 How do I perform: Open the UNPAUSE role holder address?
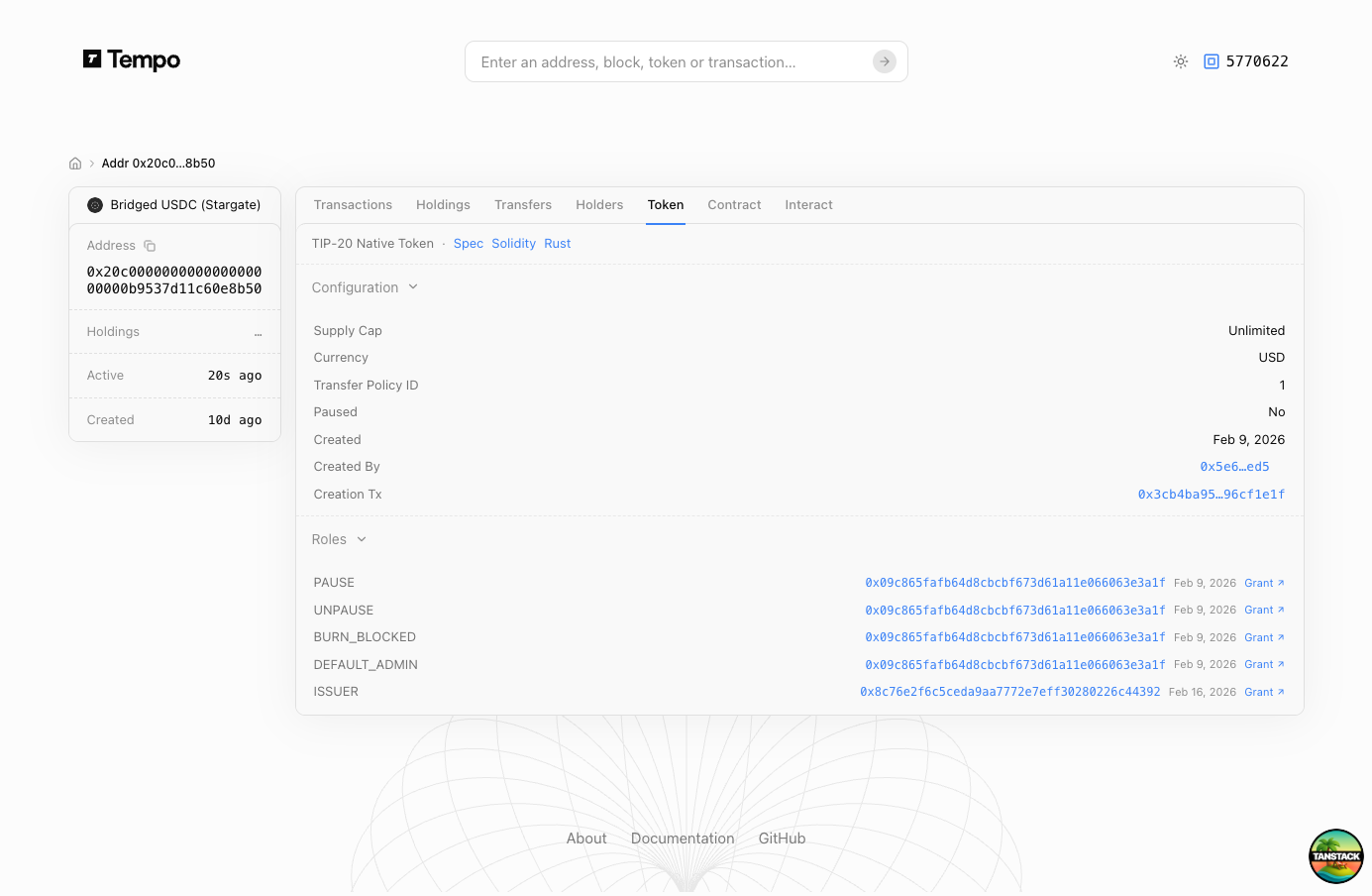1014,611
